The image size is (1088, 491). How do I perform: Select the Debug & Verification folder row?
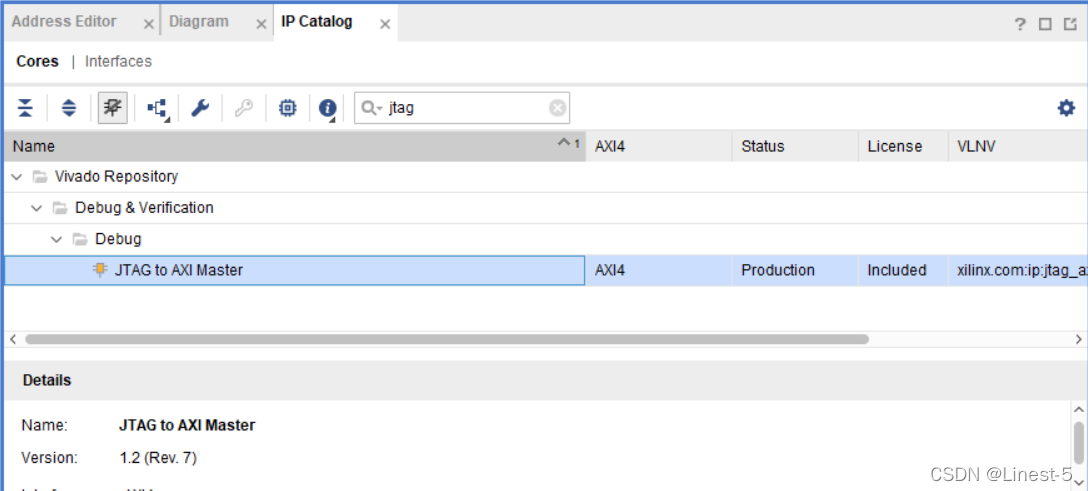pos(545,208)
